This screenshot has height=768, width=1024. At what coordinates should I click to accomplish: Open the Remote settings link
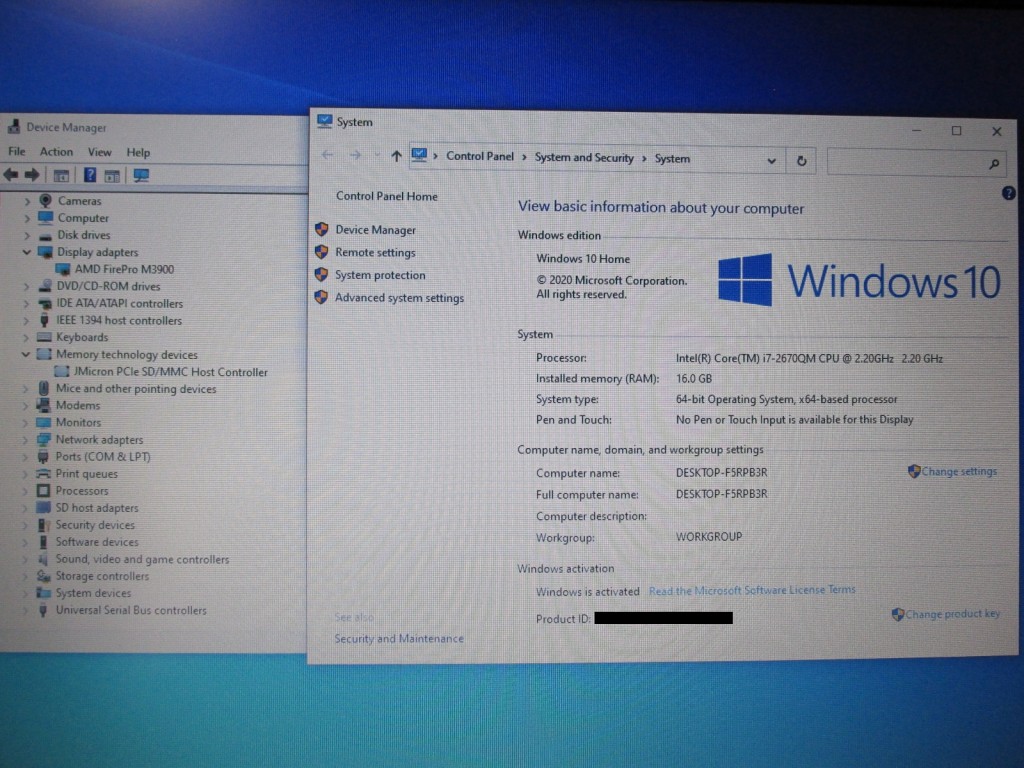(x=375, y=253)
